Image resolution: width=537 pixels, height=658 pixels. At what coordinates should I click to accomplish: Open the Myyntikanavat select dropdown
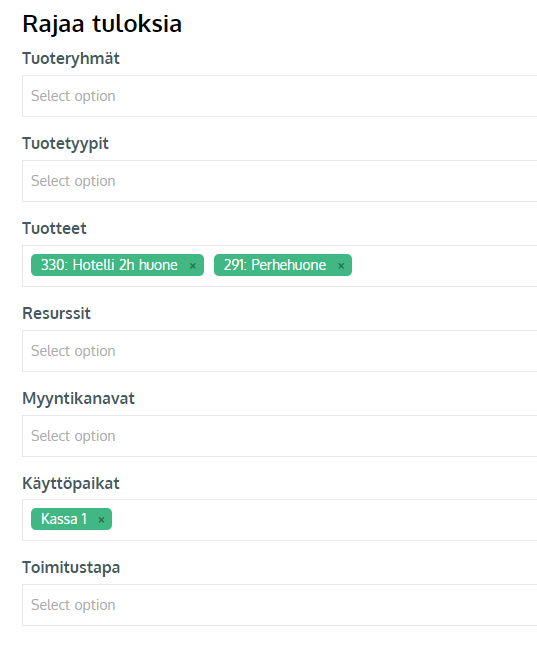(x=279, y=436)
